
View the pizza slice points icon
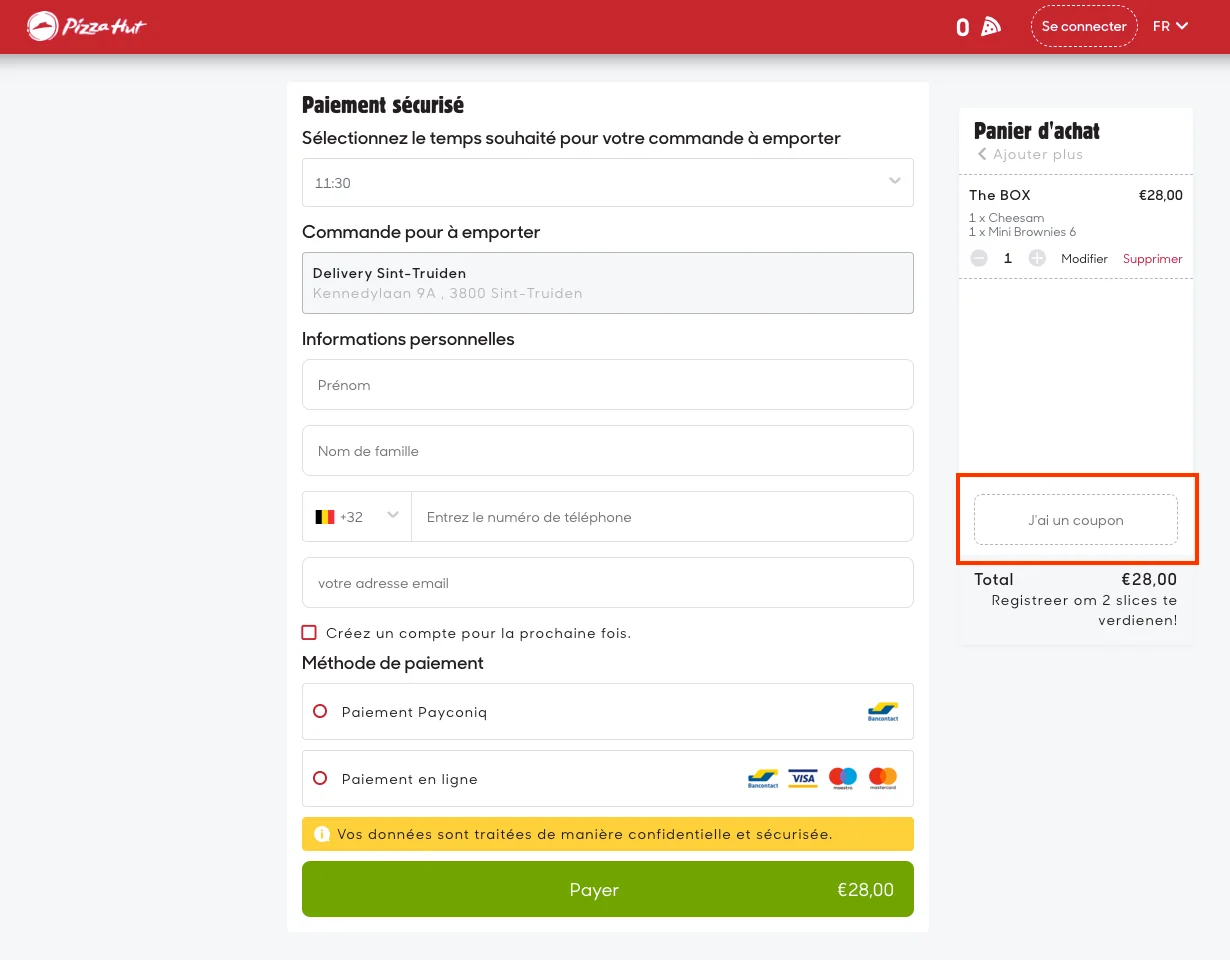pos(991,27)
